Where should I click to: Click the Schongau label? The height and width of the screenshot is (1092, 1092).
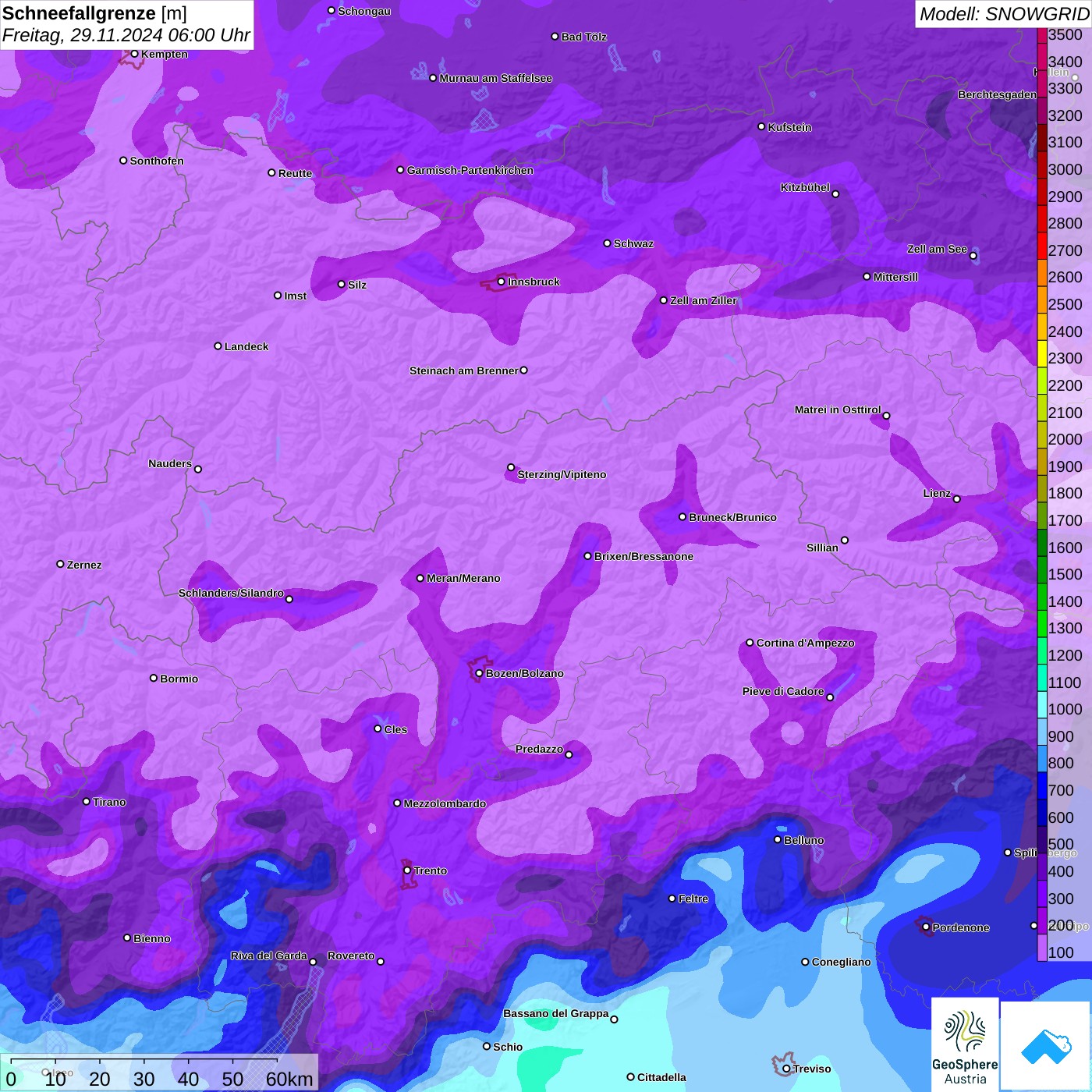[364, 11]
